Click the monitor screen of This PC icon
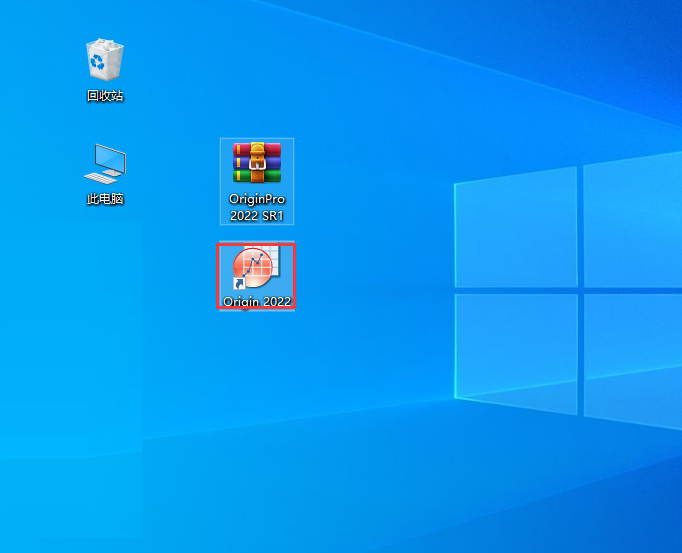Image resolution: width=682 pixels, height=553 pixels. (x=110, y=158)
